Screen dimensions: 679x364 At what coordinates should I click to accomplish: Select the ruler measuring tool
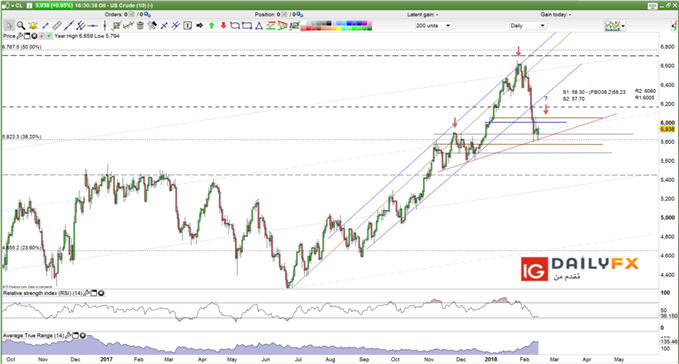pos(57,26)
